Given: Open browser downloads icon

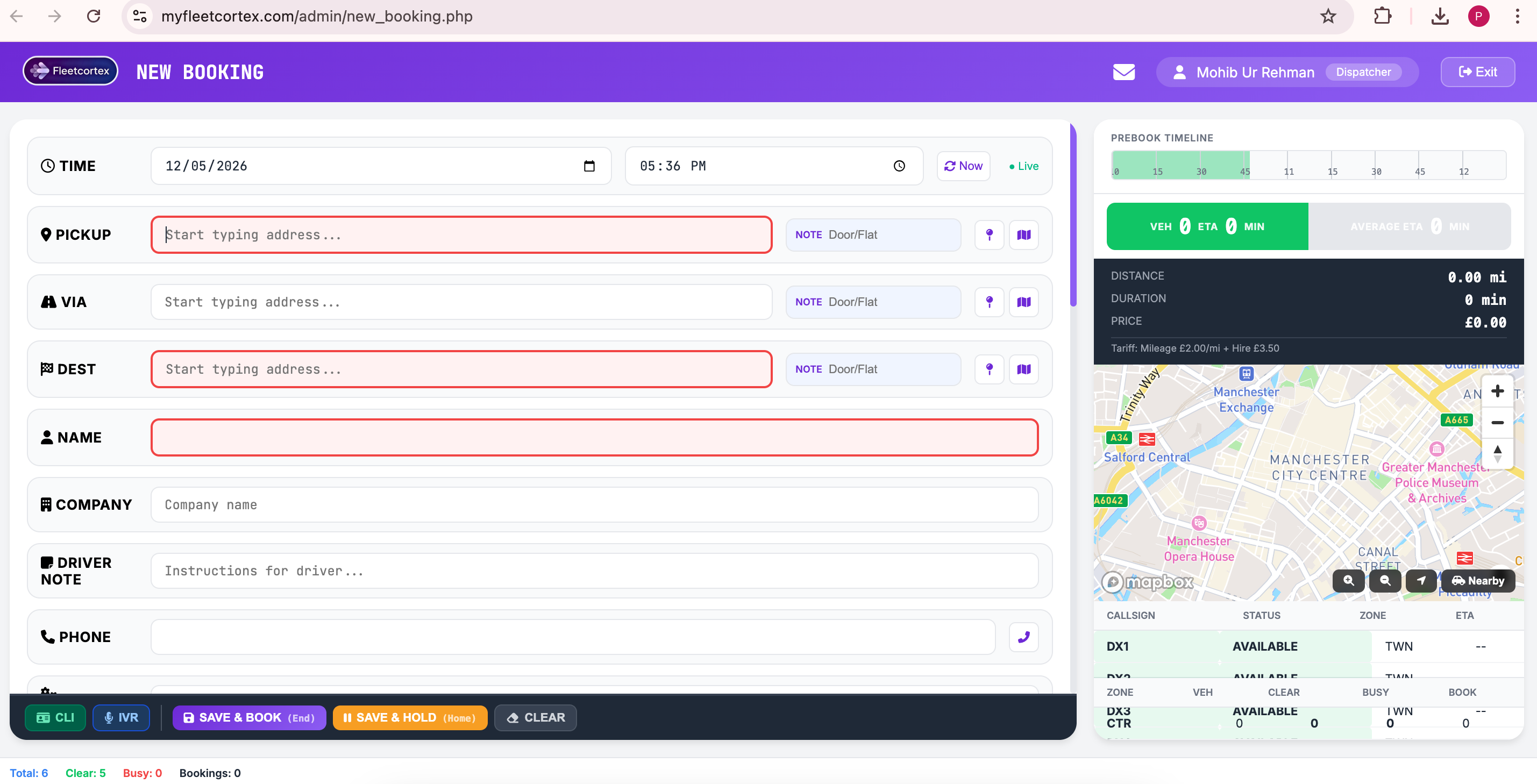Looking at the screenshot, I should (x=1440, y=16).
